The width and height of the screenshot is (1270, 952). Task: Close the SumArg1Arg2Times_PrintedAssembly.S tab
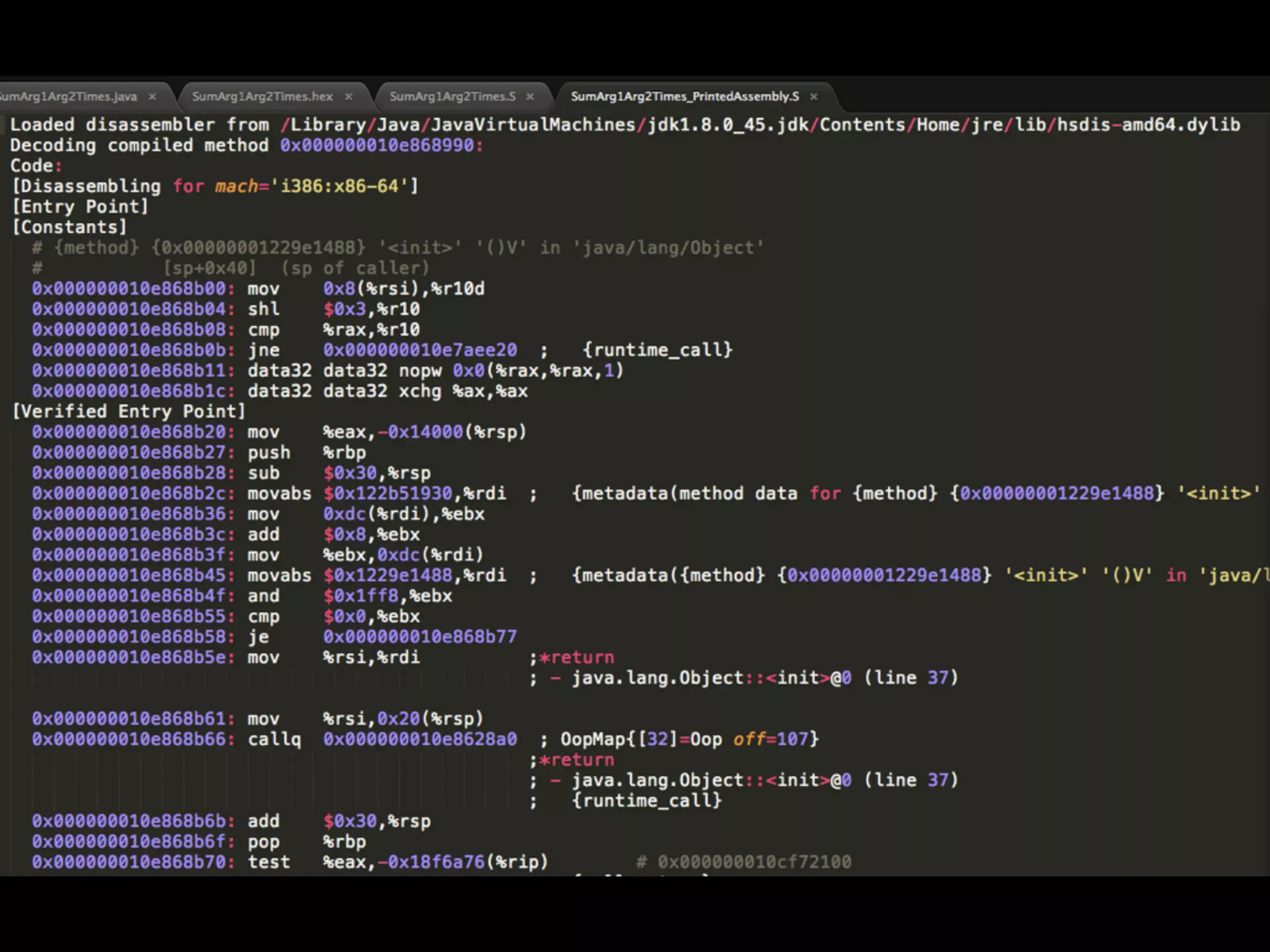point(814,97)
